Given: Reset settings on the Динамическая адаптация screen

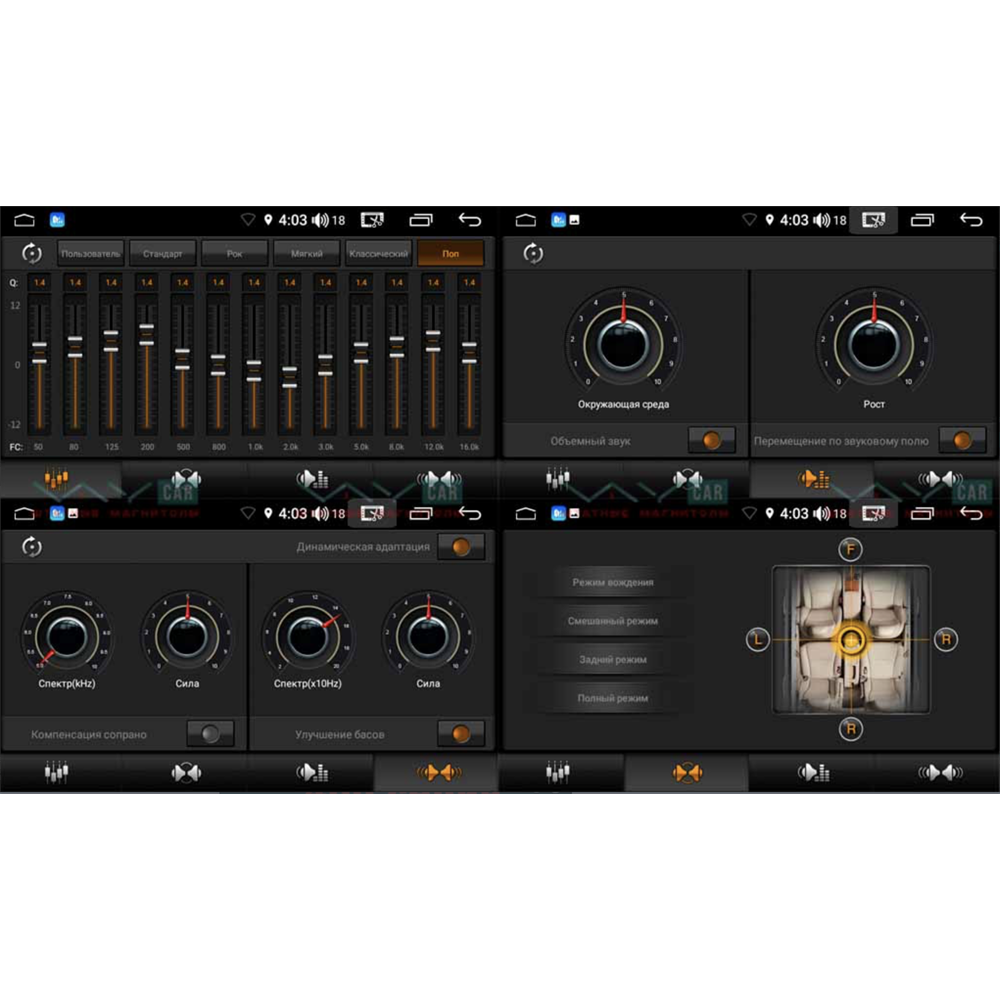Looking at the screenshot, I should coord(31,547).
